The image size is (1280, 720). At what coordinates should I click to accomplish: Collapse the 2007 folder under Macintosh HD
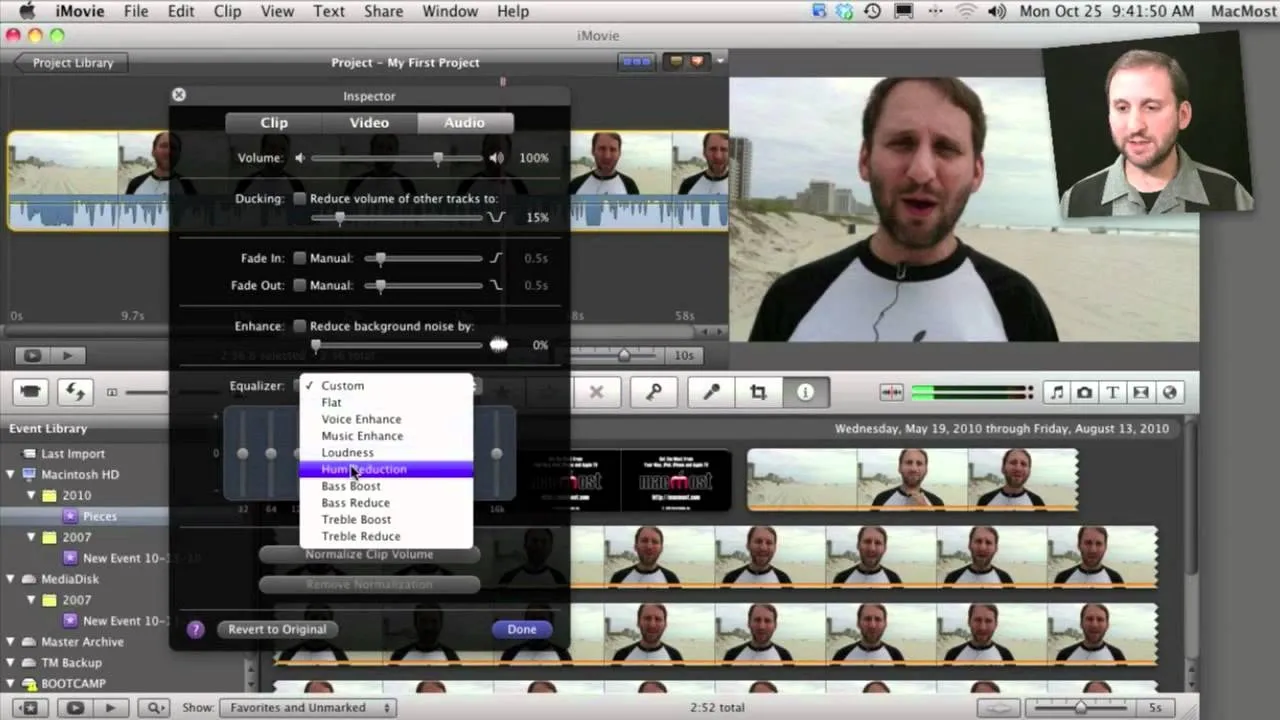pyautogui.click(x=31, y=537)
